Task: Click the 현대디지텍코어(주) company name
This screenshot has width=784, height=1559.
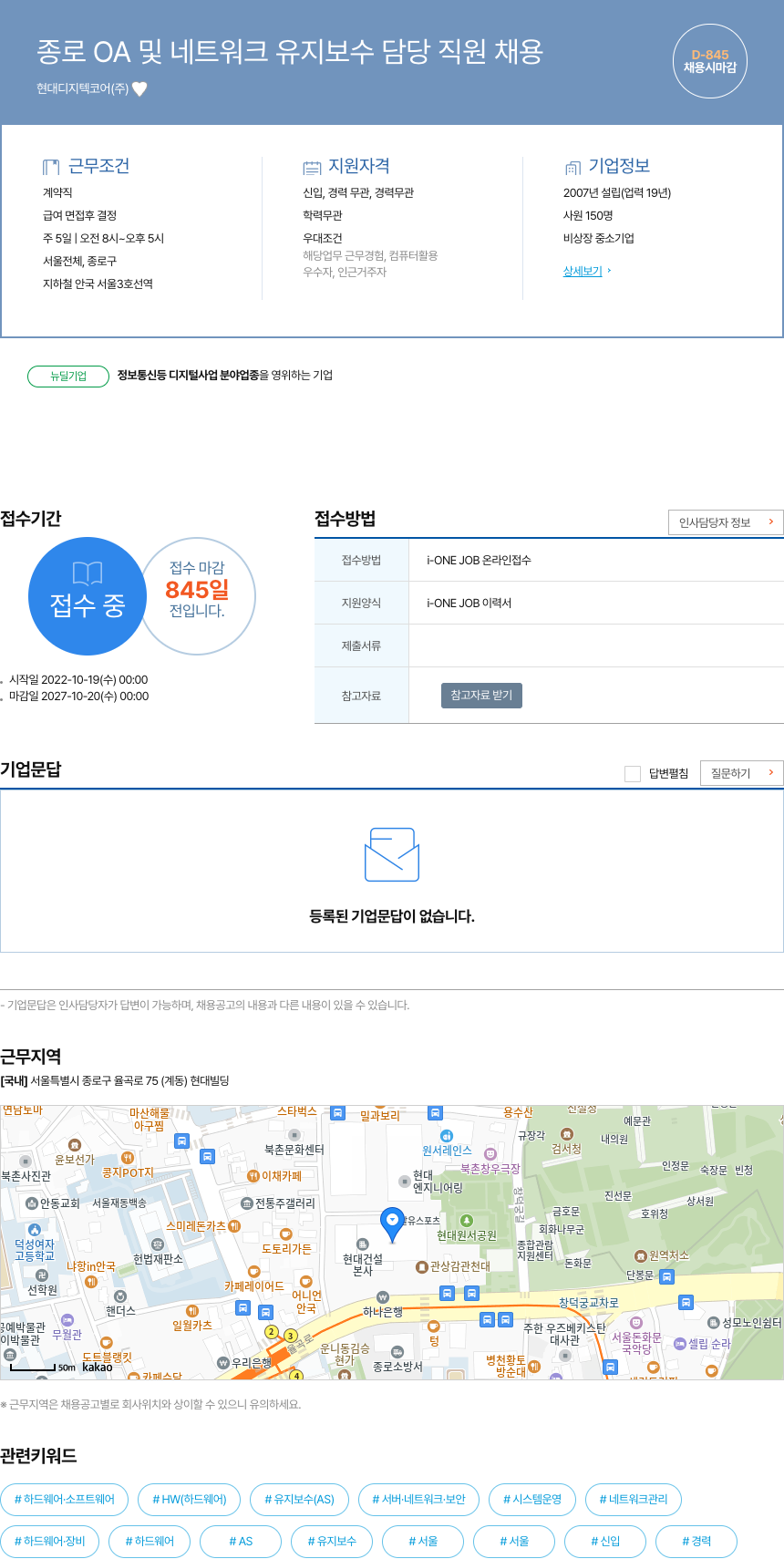Action: tap(82, 88)
